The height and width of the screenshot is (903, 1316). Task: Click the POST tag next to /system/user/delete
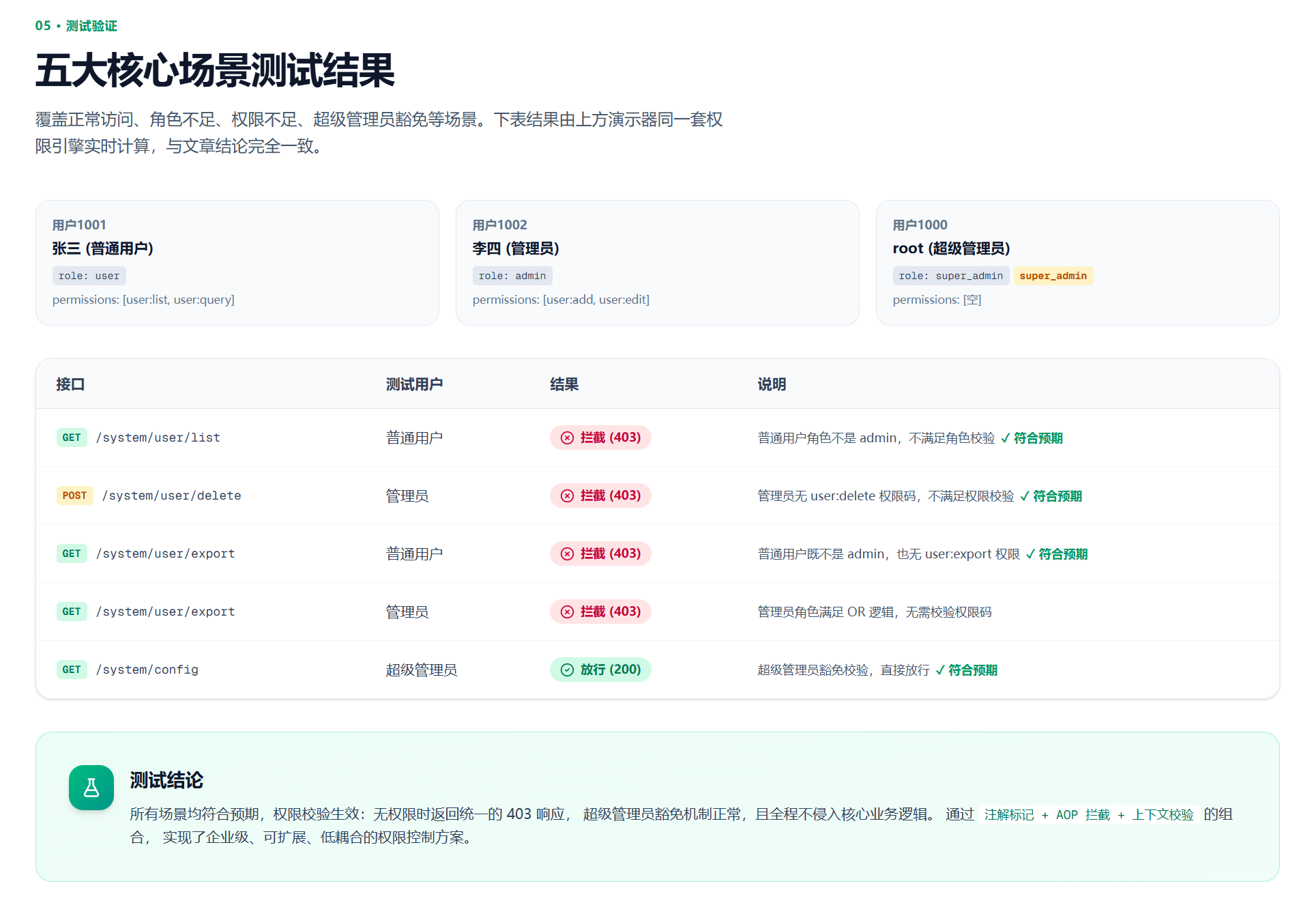point(74,496)
